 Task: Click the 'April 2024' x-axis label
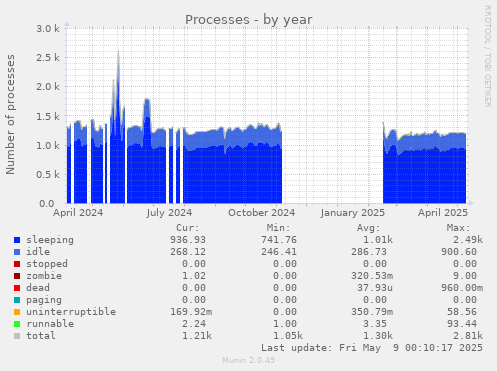click(78, 213)
